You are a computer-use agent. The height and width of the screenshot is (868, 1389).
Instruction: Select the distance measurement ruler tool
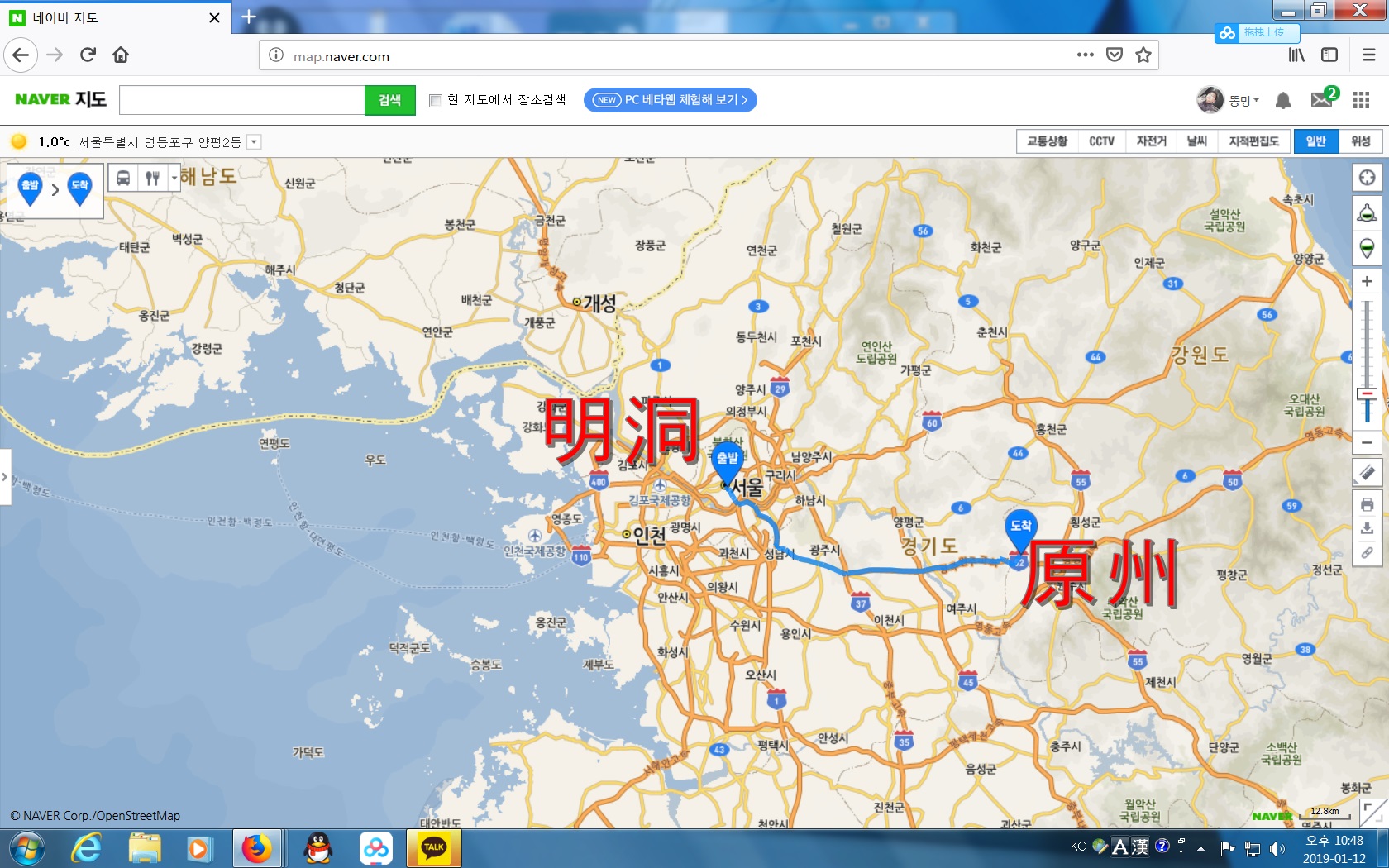tap(1368, 474)
